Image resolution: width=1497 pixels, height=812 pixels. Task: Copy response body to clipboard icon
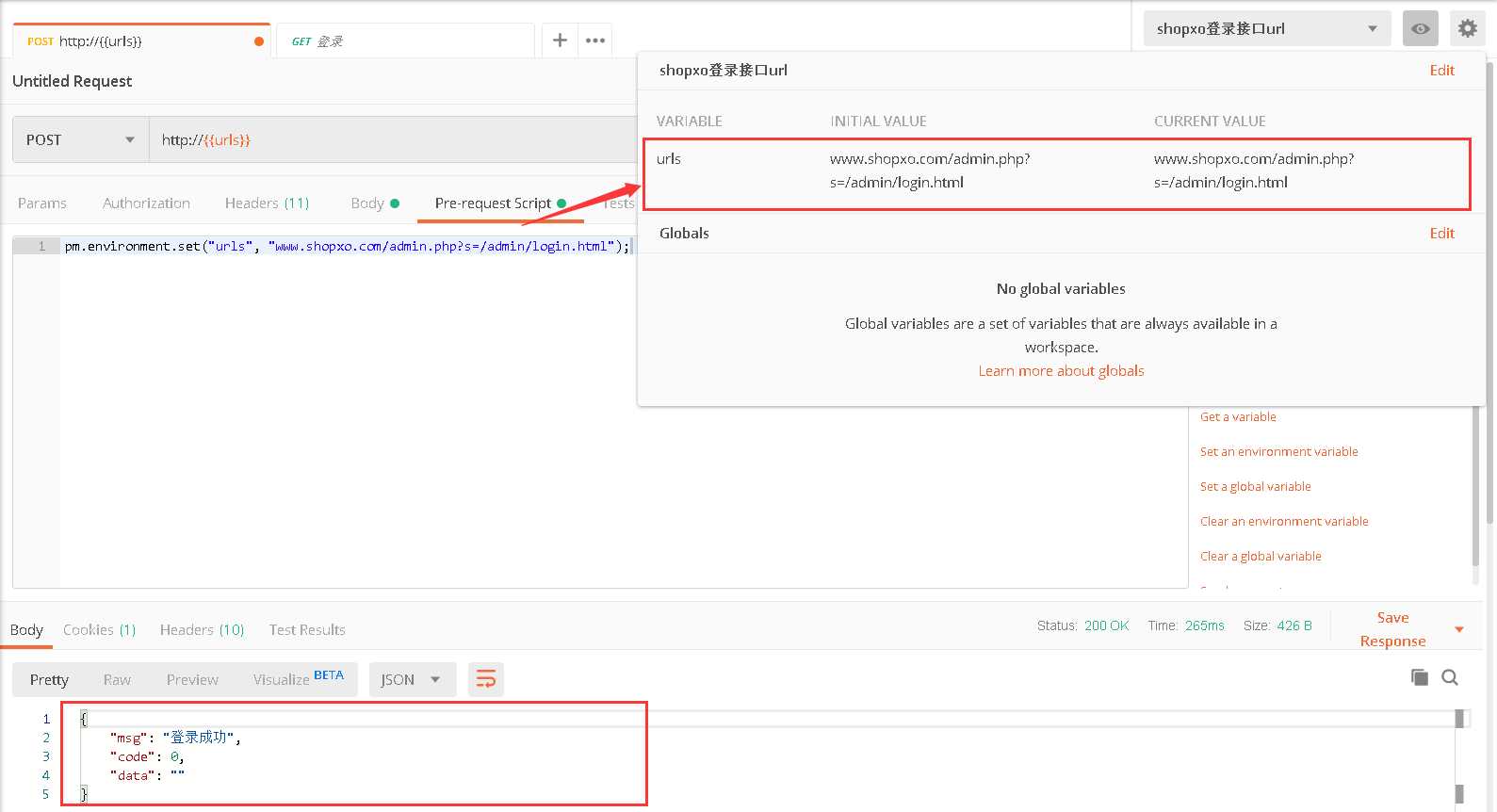pyautogui.click(x=1420, y=676)
